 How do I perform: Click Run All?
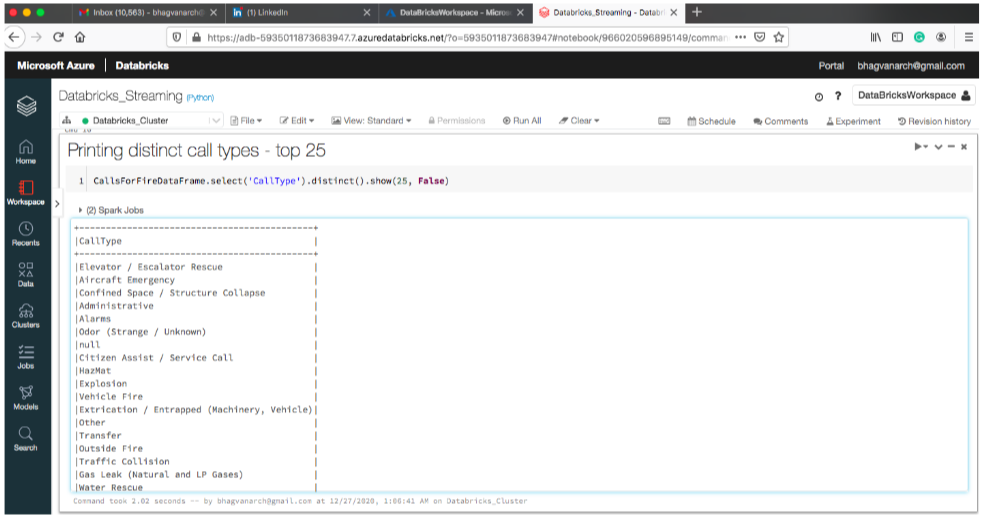[522, 120]
